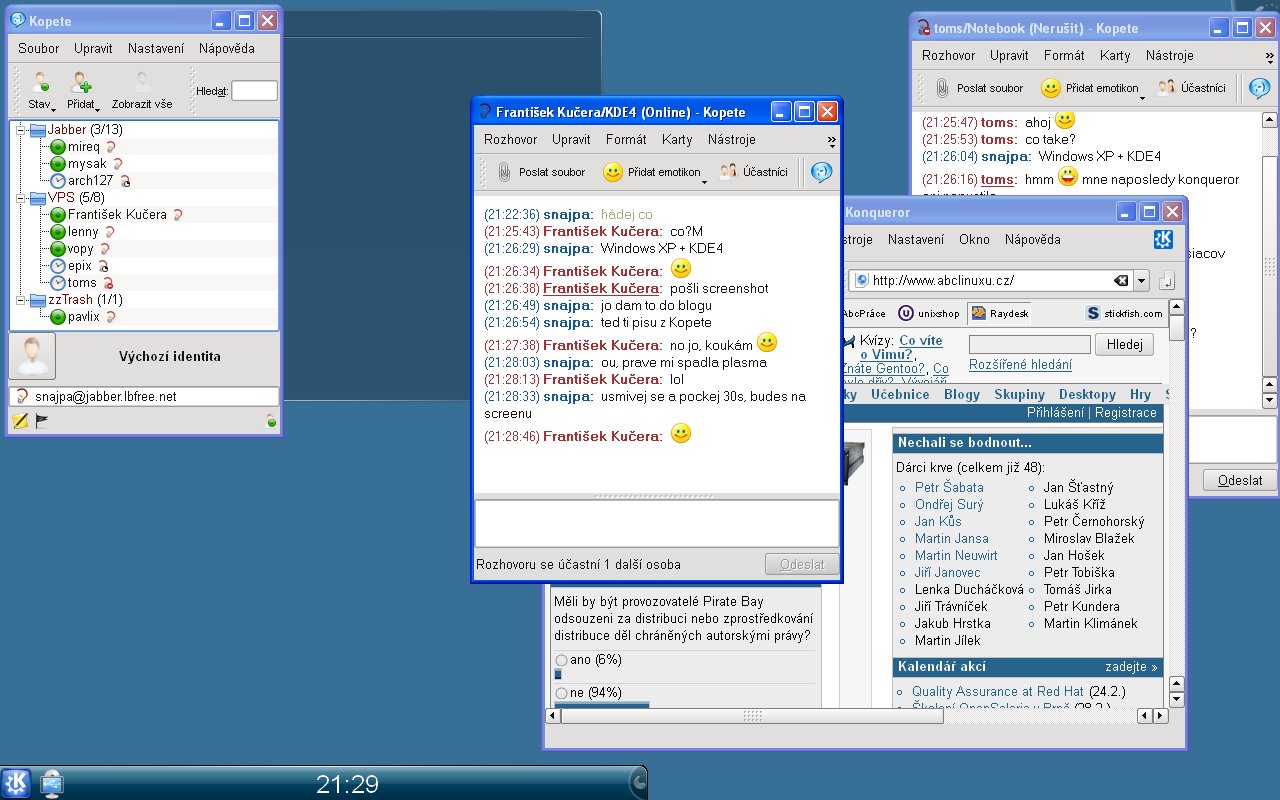Open Nastavení menu in Kopete contact list
1280x800 pixels.
pyautogui.click(x=156, y=48)
